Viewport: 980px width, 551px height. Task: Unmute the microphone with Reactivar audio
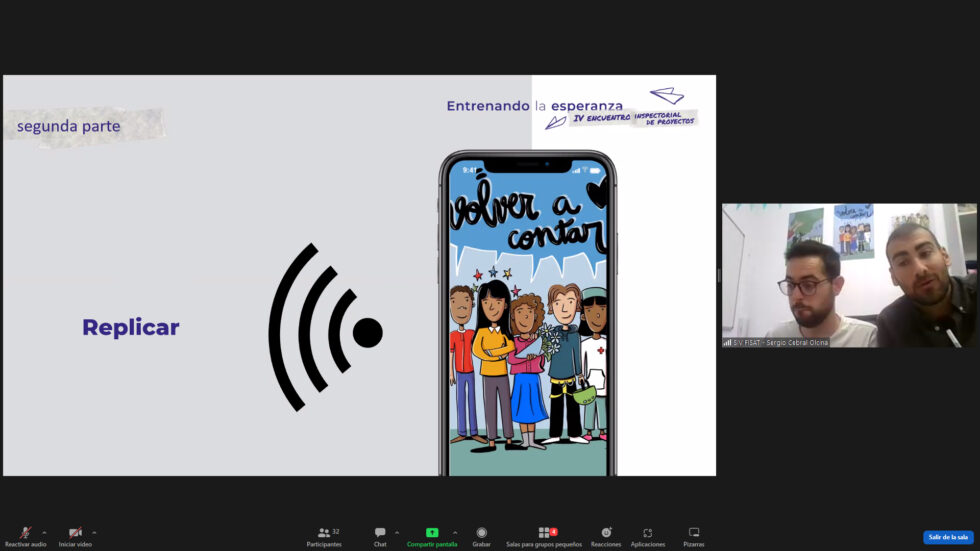click(25, 536)
